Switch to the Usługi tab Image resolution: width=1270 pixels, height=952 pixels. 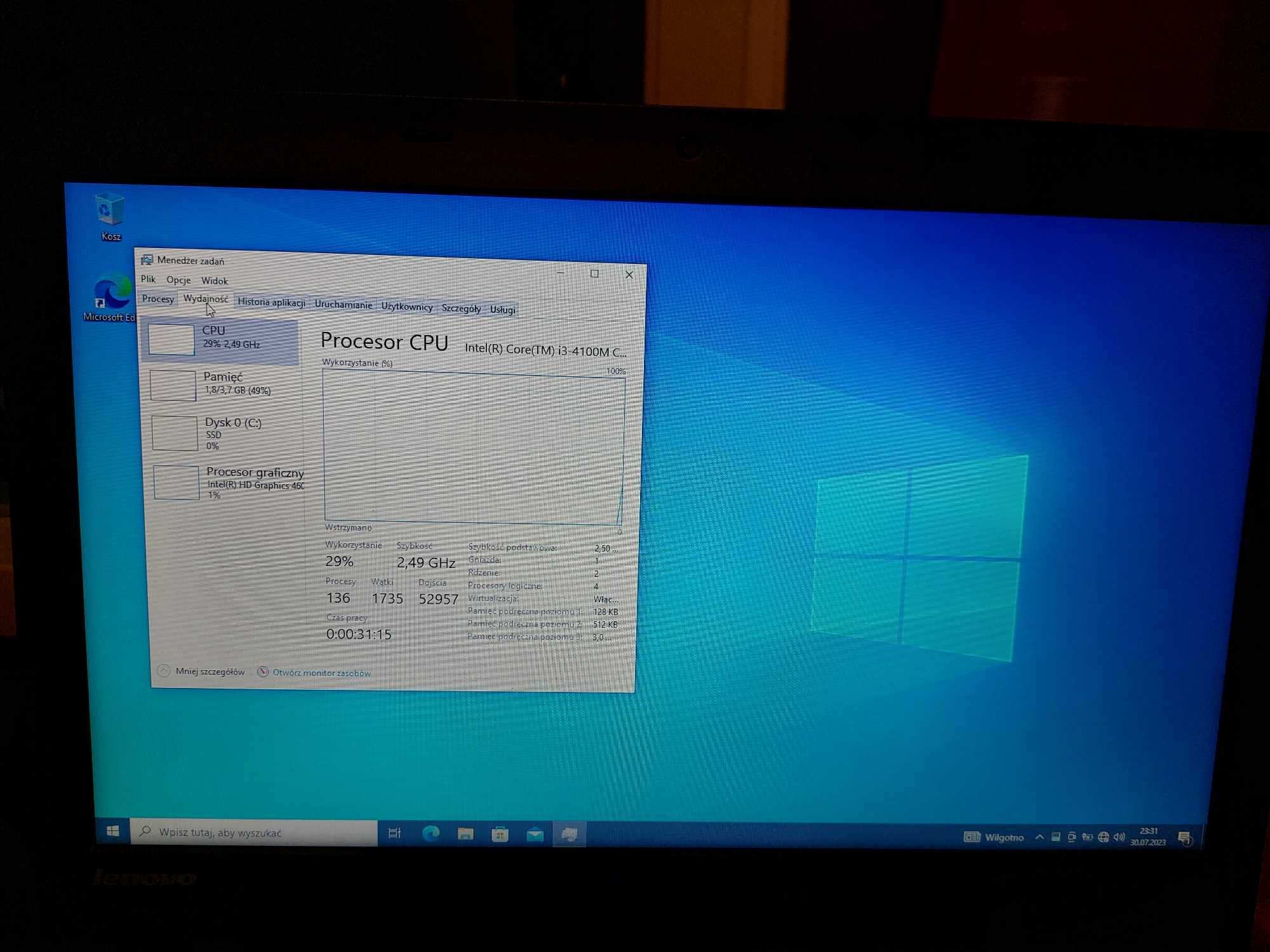(502, 310)
